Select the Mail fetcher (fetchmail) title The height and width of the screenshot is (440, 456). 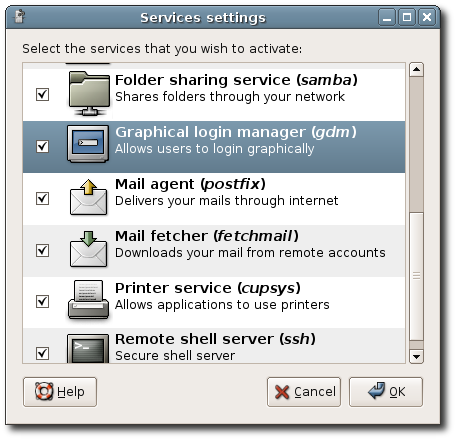pos(207,236)
